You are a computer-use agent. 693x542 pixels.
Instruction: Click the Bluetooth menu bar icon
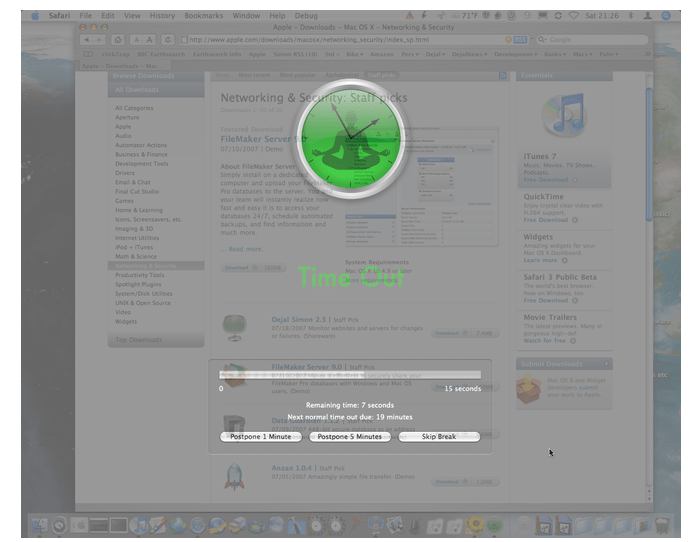click(x=631, y=16)
